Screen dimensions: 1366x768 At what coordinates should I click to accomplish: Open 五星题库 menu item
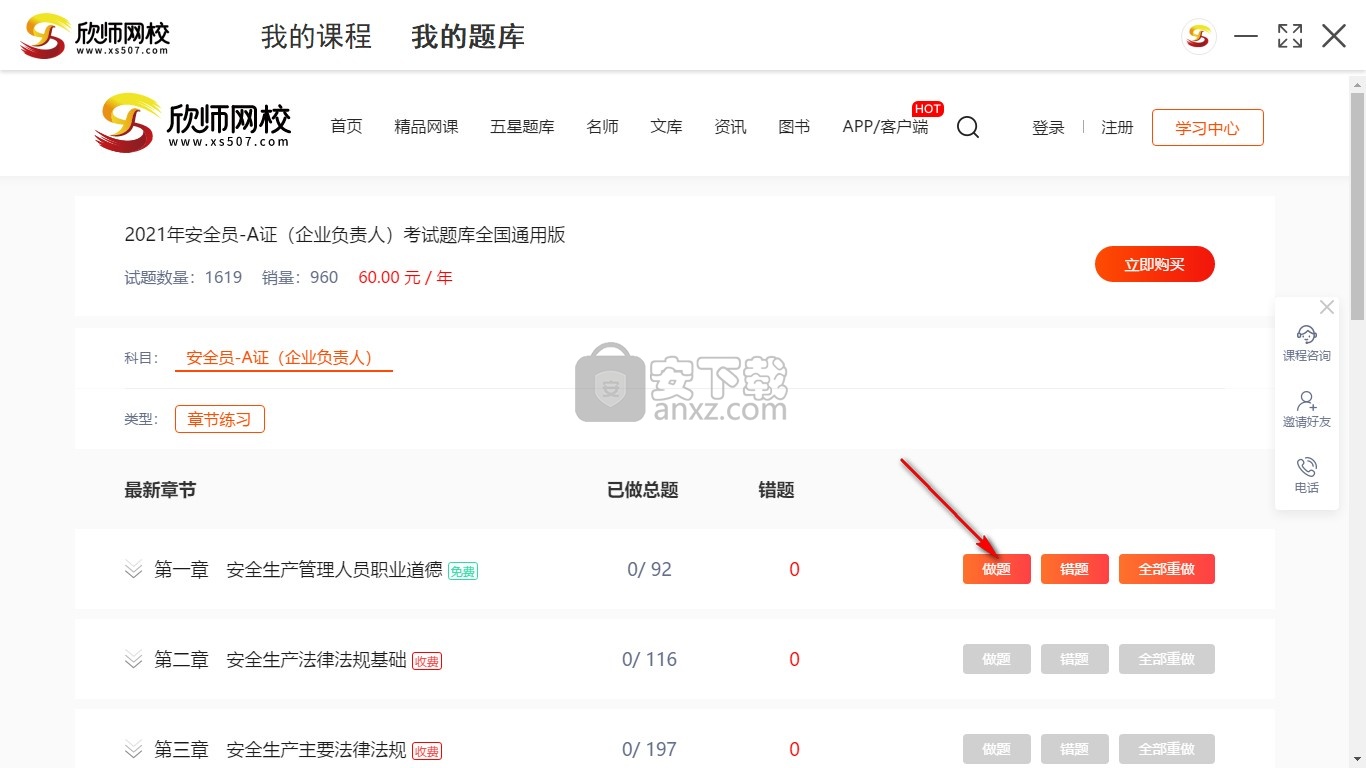point(522,127)
